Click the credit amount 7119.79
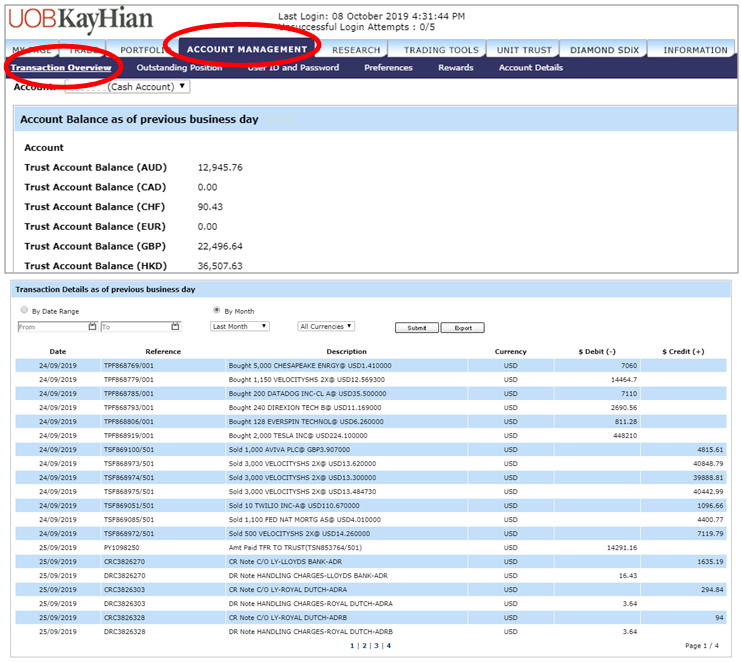This screenshot has height=662, width=741. (x=710, y=533)
